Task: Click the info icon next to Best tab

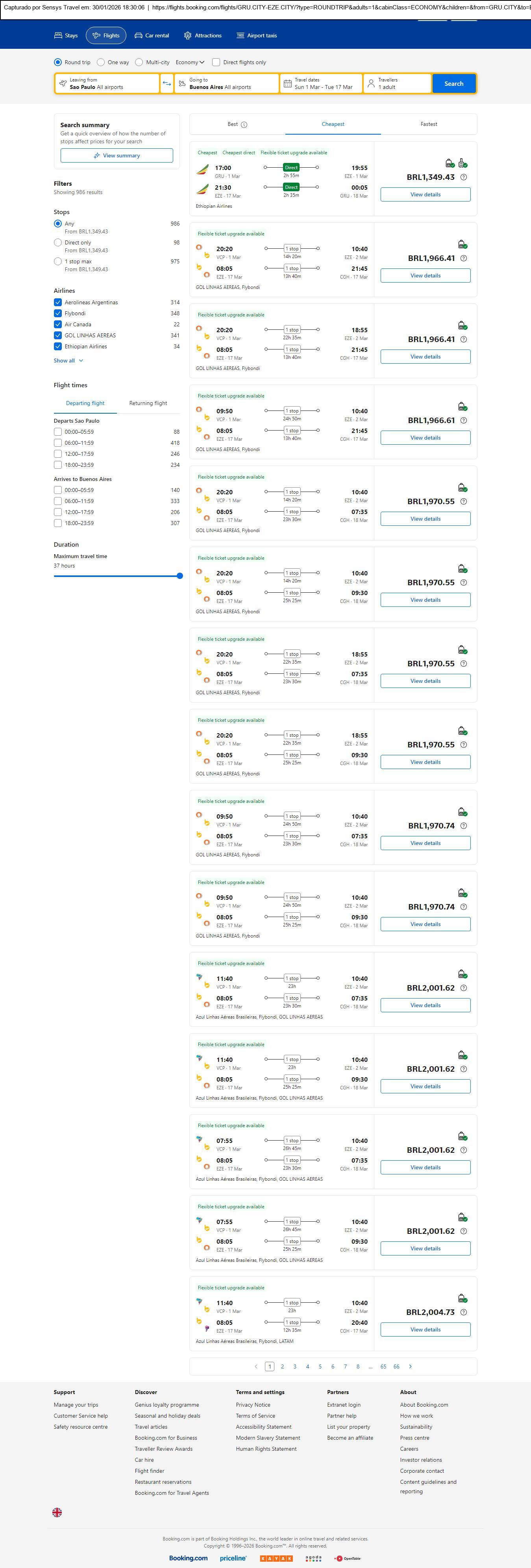Action: click(244, 125)
